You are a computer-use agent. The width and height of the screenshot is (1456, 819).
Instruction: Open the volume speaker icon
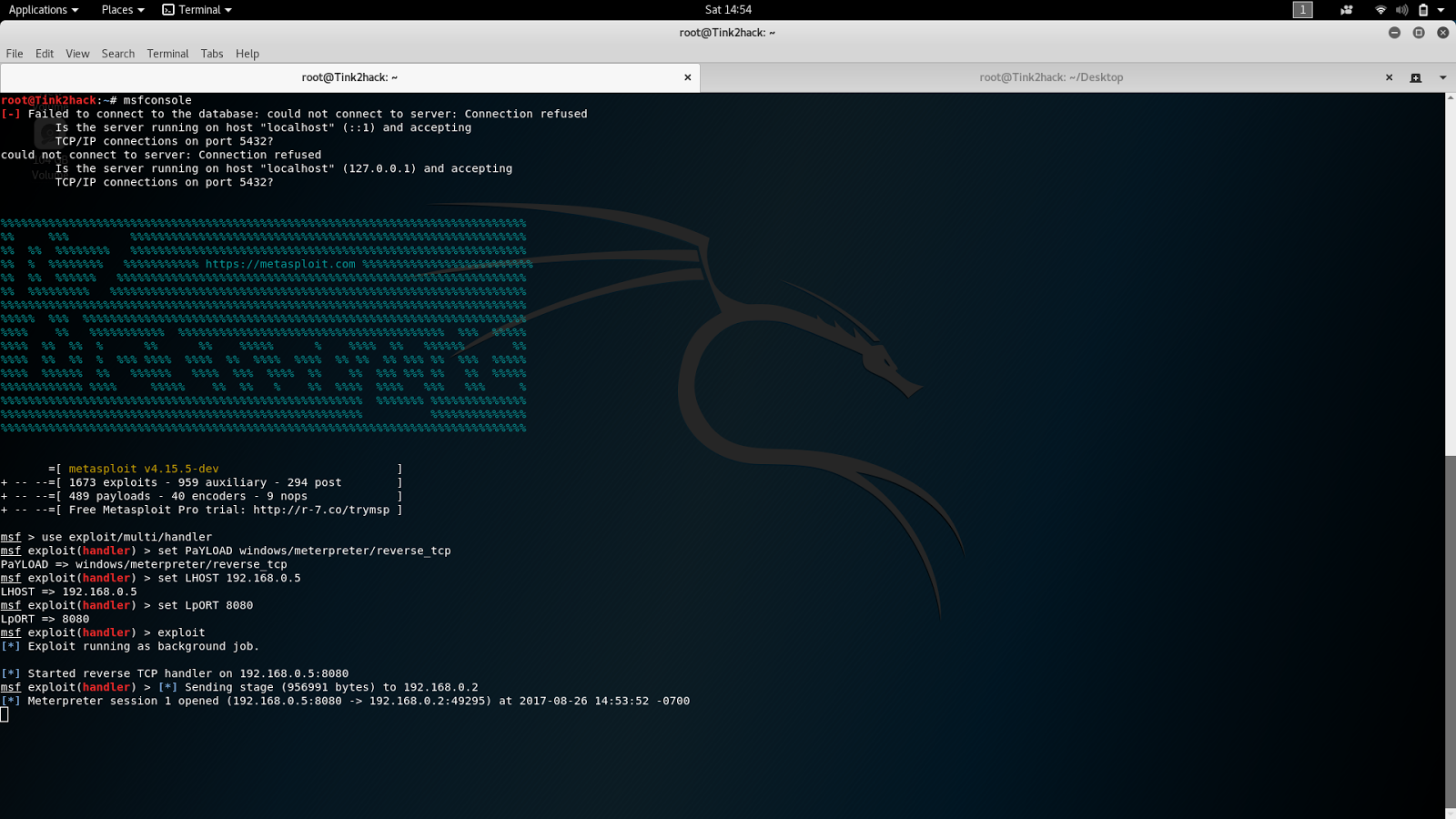point(1402,10)
